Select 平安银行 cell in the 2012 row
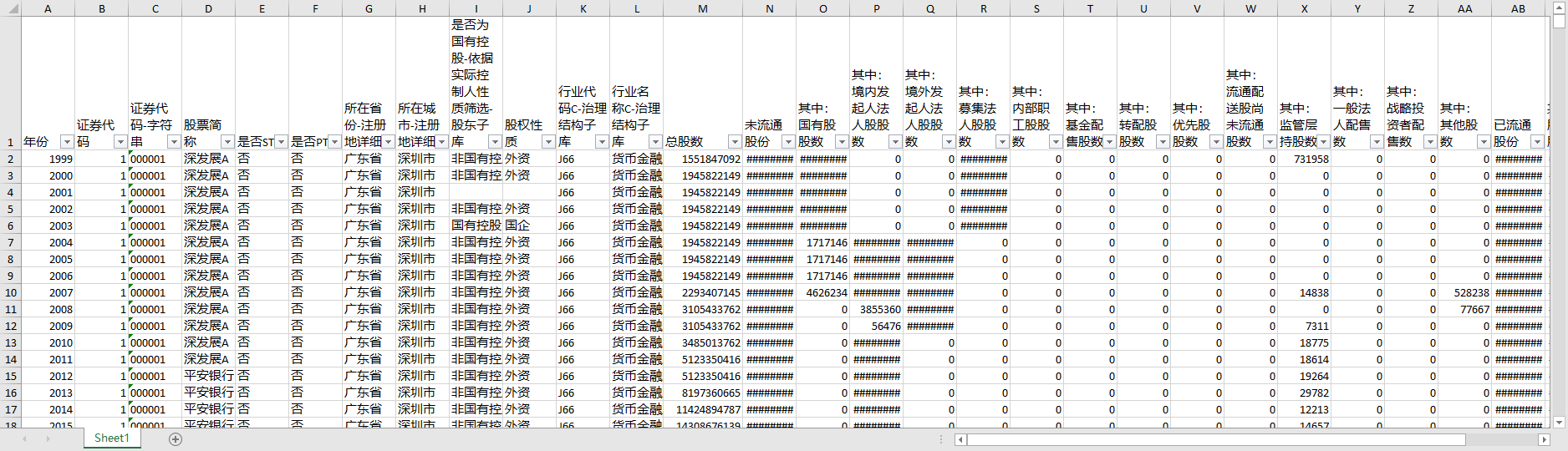Viewport: 1568px width, 451px height. click(x=208, y=376)
